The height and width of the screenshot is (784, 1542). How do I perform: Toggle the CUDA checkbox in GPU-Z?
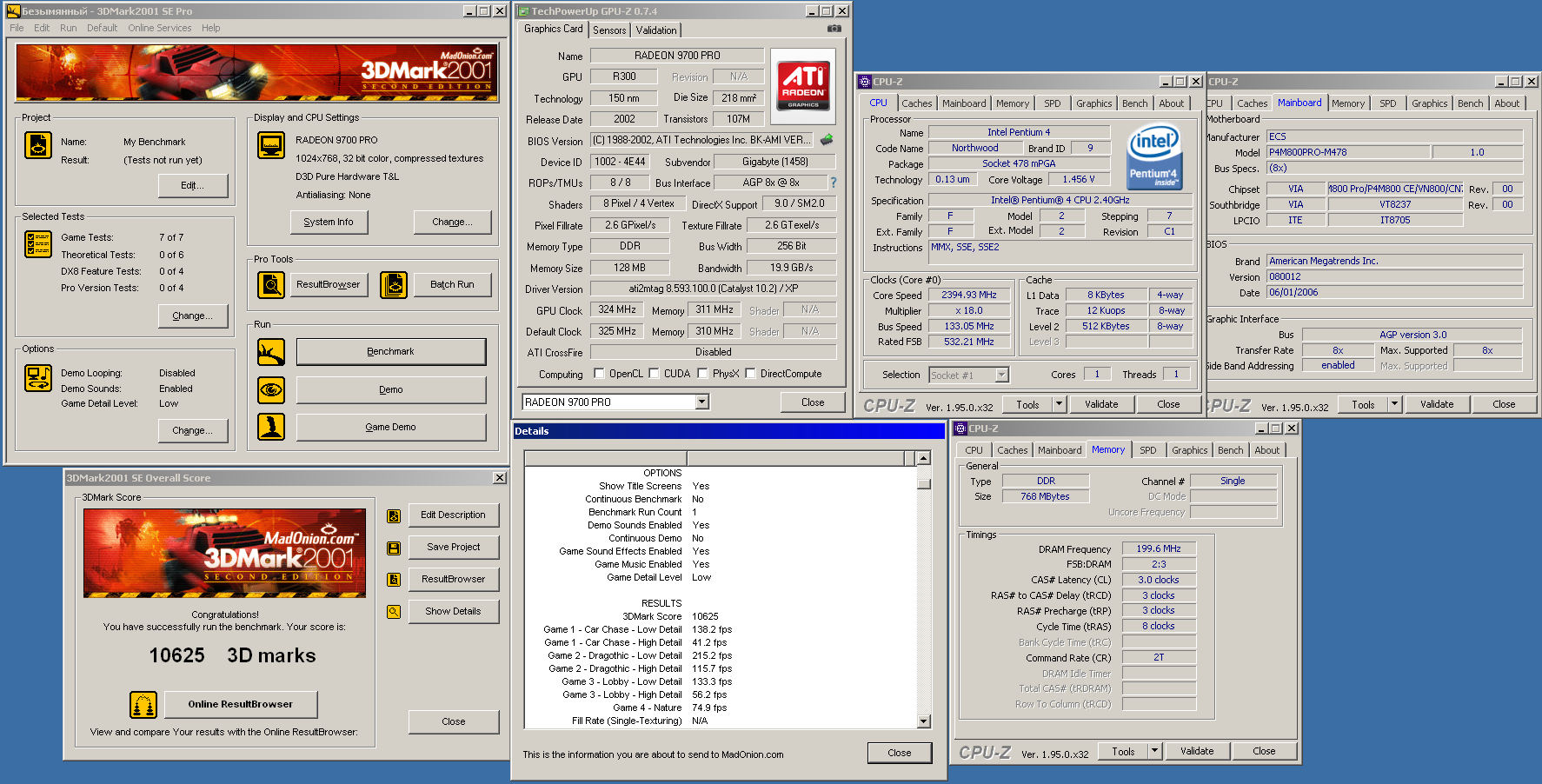(654, 374)
